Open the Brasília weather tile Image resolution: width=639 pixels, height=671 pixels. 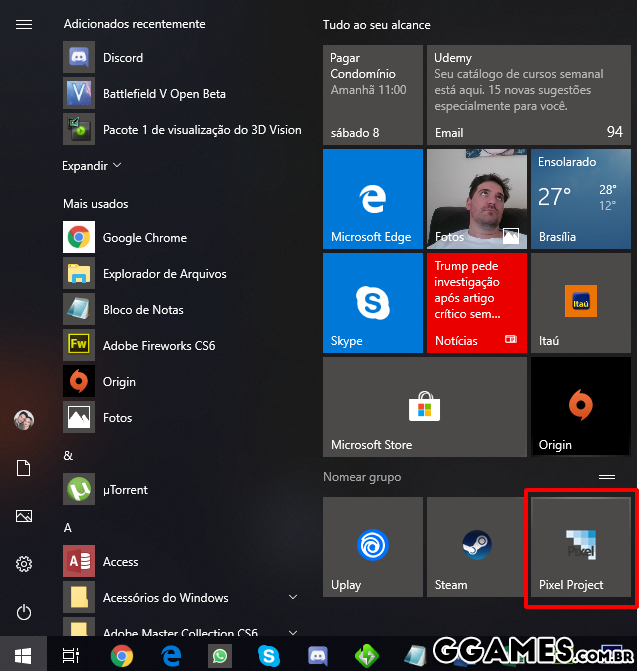(581, 199)
